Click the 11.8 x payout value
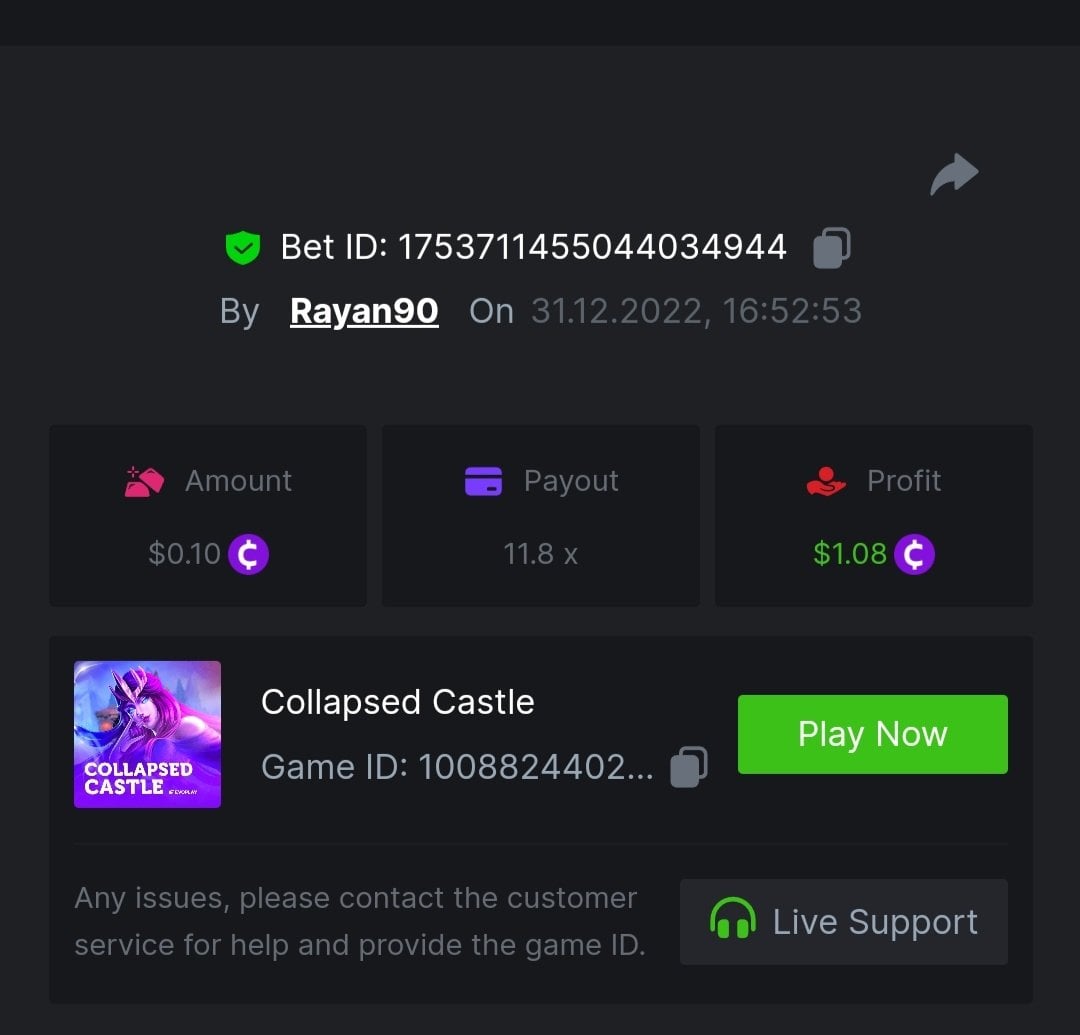This screenshot has height=1035, width=1080. click(541, 553)
